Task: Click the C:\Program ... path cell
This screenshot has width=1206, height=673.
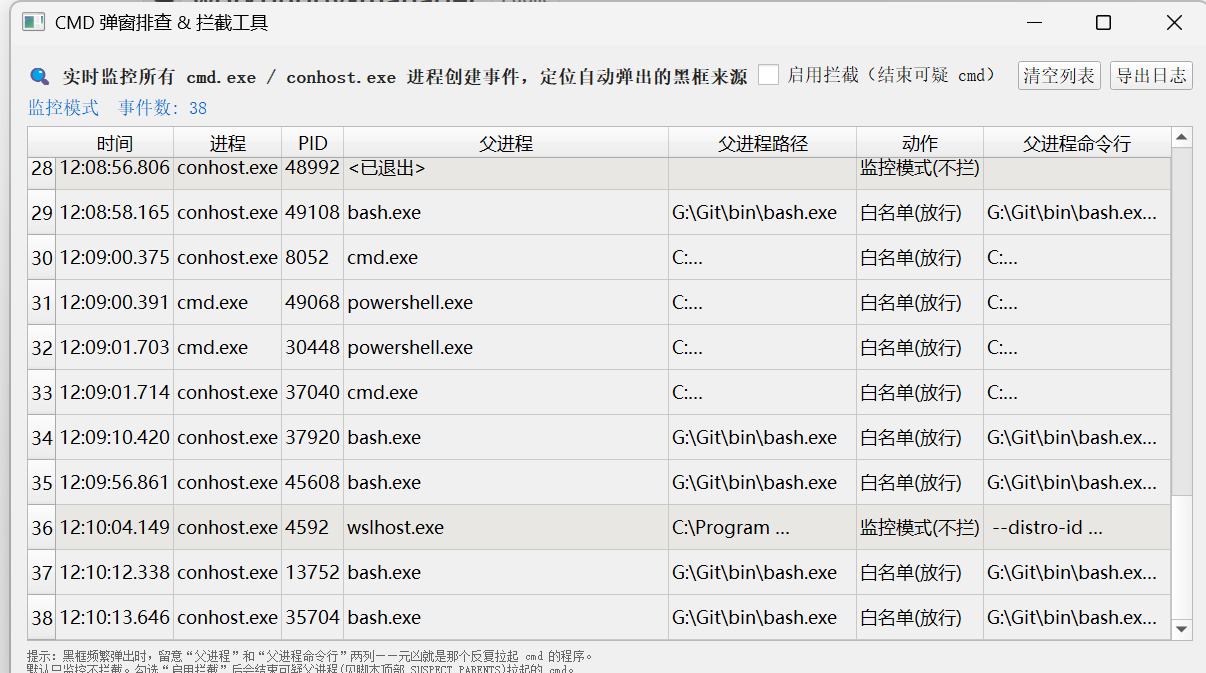Action: click(x=763, y=527)
